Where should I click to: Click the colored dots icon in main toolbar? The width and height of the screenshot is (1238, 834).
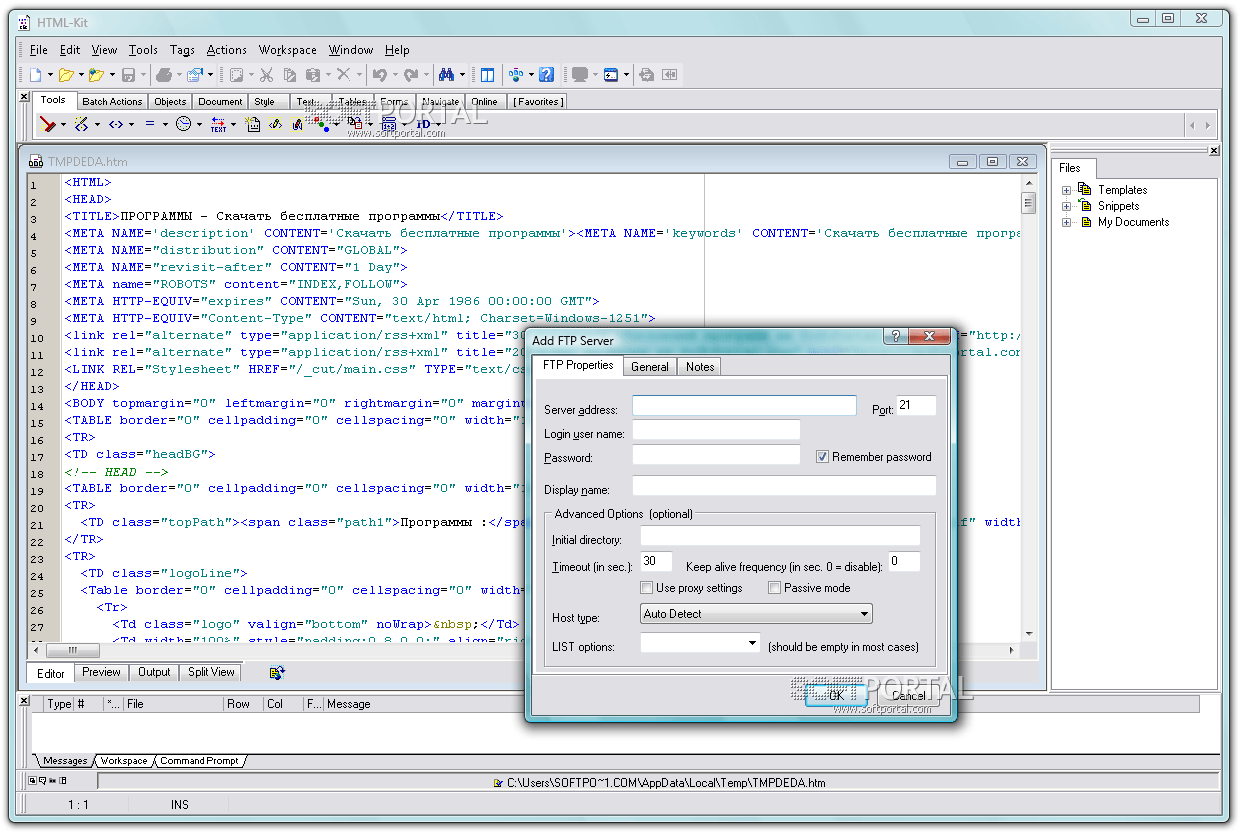(x=516, y=75)
